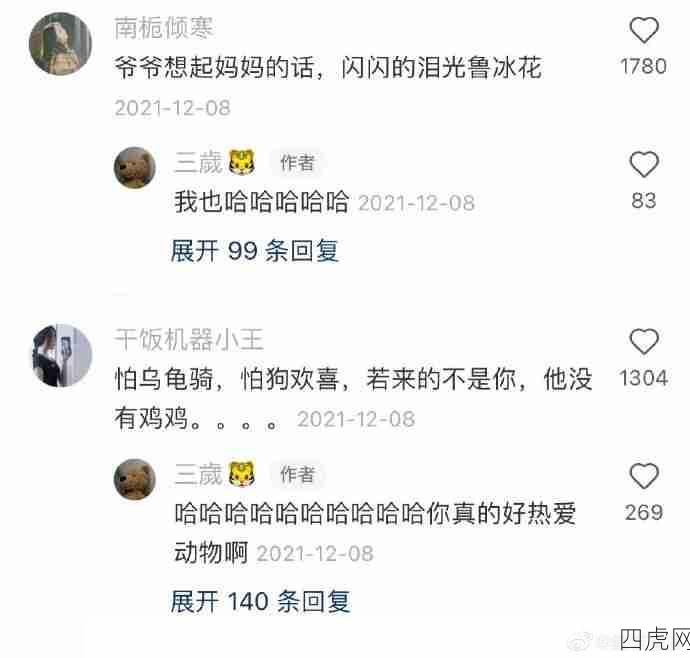The width and height of the screenshot is (690, 658).
Task: Open 干饭机器小王's profile avatar
Action: click(x=62, y=356)
